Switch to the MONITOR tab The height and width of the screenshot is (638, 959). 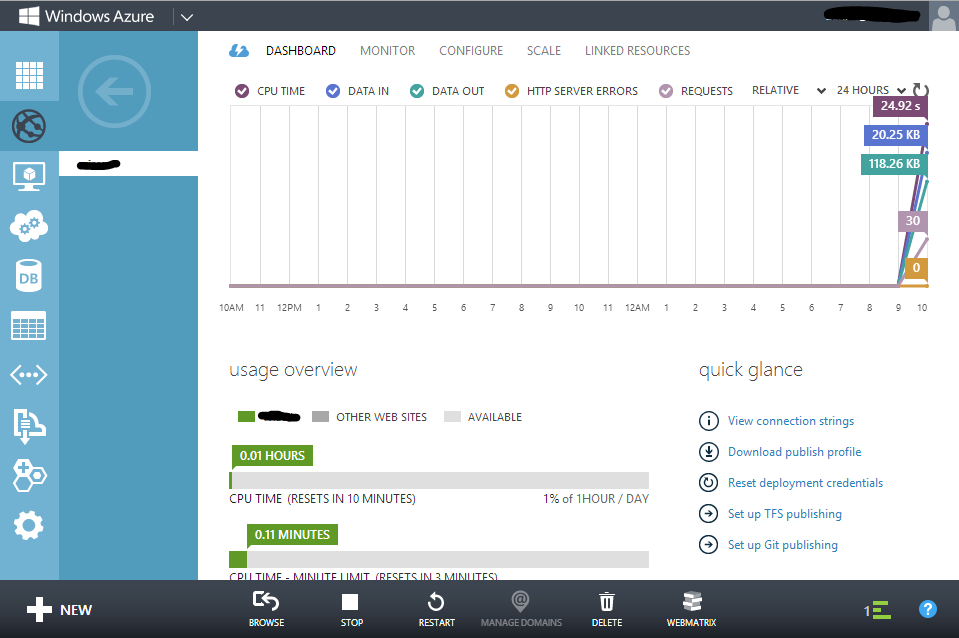point(387,51)
